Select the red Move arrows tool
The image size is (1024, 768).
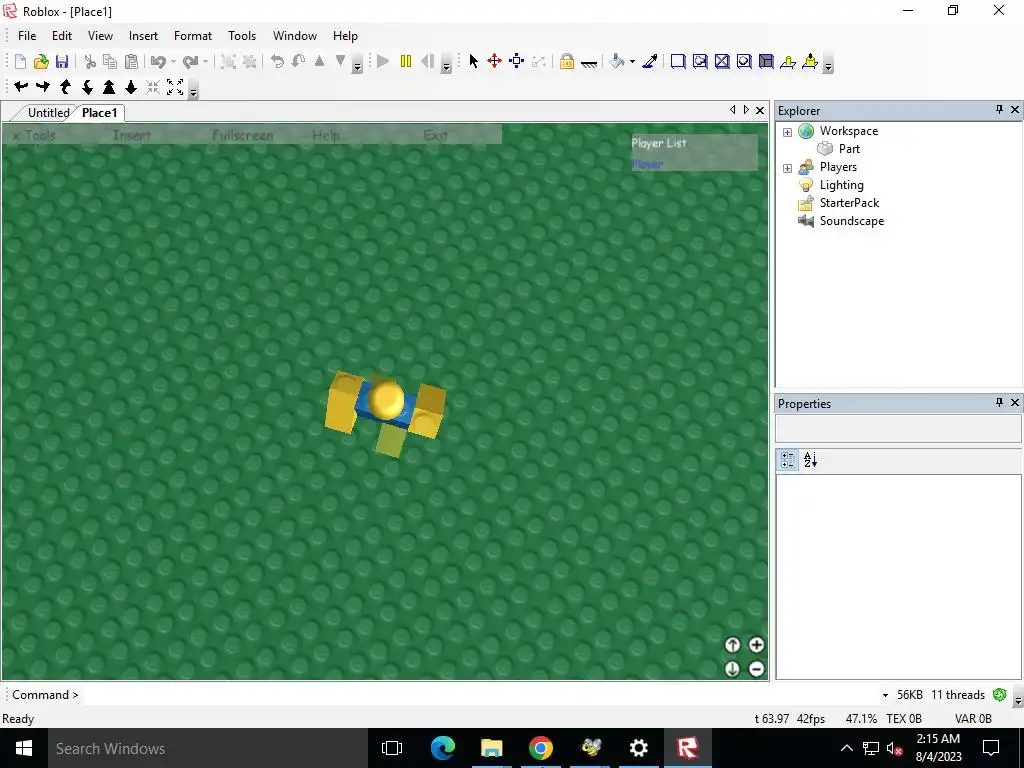pos(494,61)
